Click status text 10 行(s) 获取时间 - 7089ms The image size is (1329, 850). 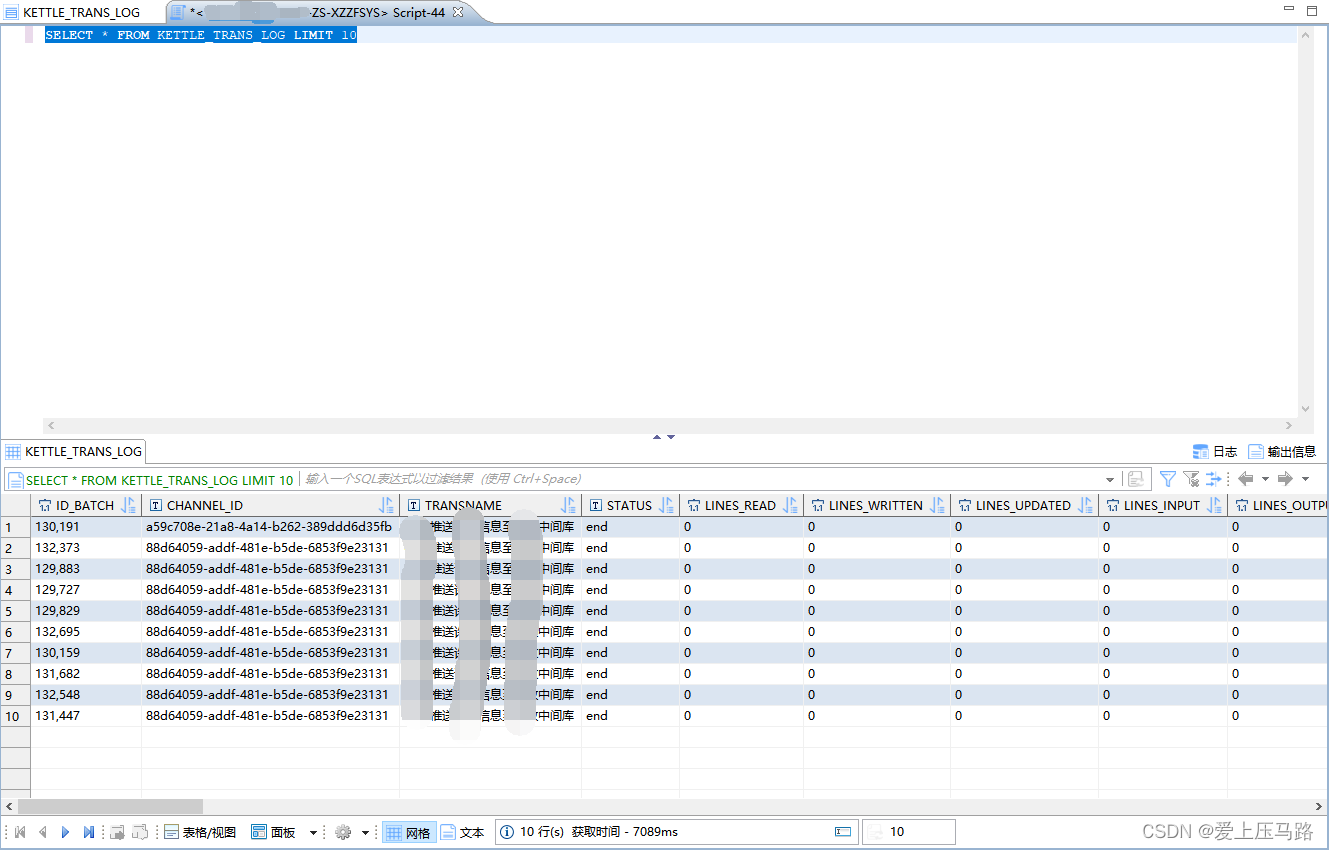[598, 832]
